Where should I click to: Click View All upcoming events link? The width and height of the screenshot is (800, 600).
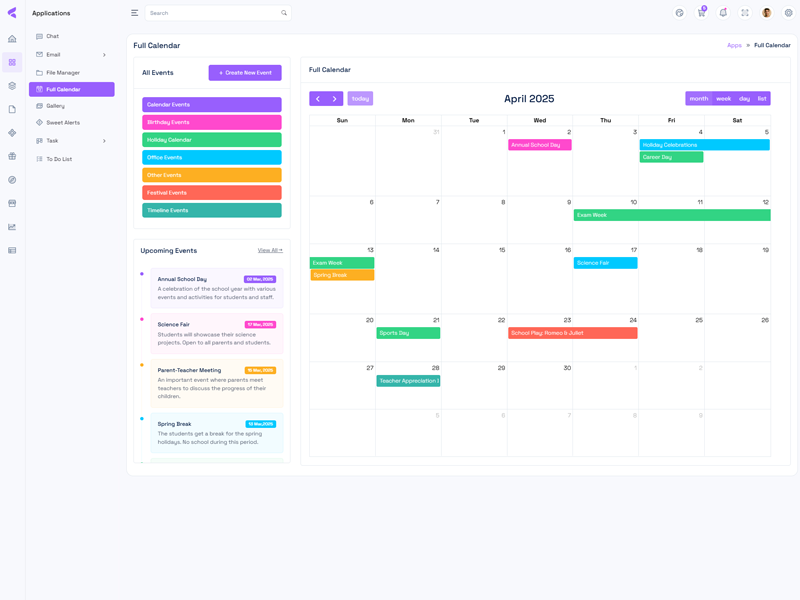point(269,250)
